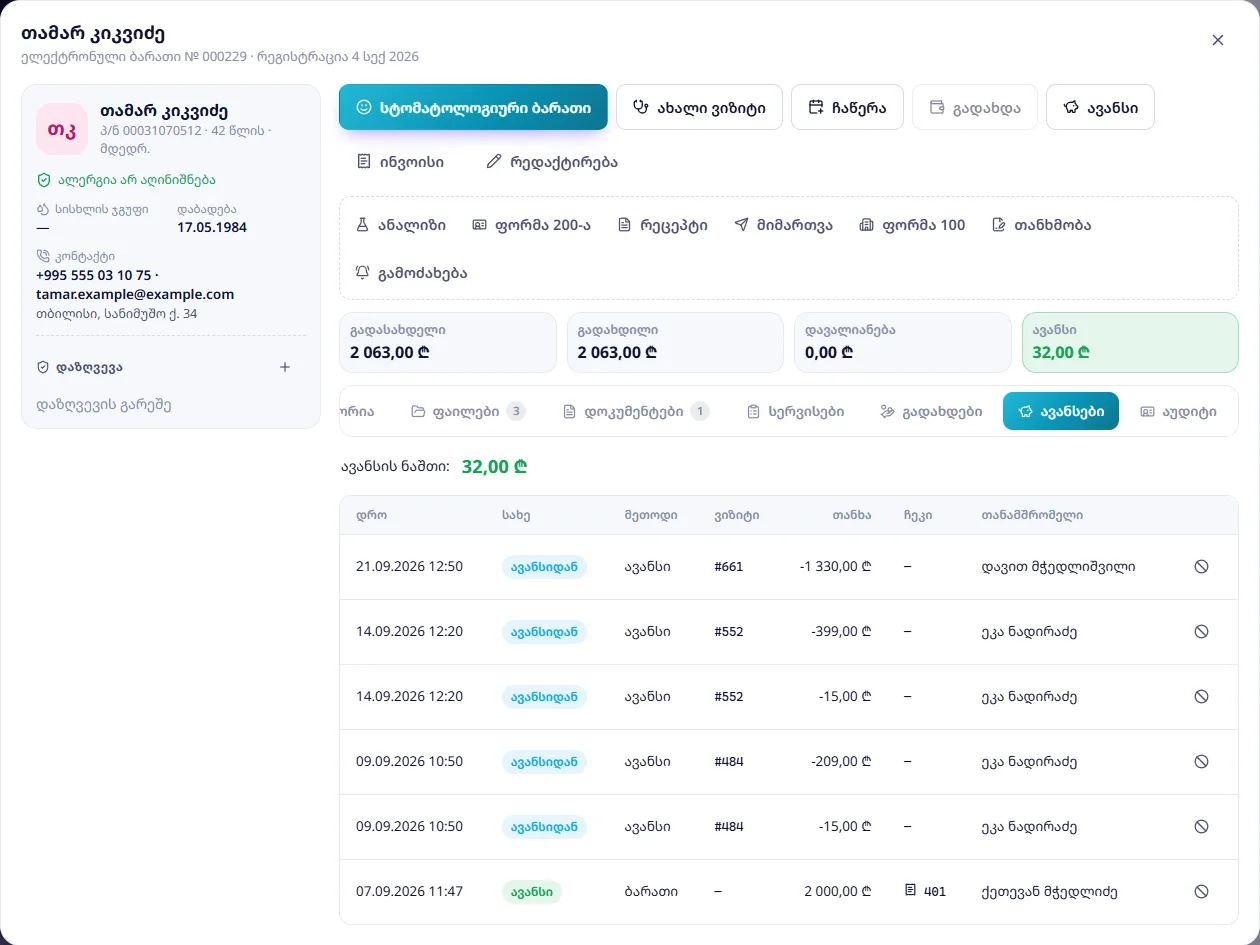Click employee name ქეთევან მჭედლიძე
The height and width of the screenshot is (945, 1260).
click(x=1050, y=891)
